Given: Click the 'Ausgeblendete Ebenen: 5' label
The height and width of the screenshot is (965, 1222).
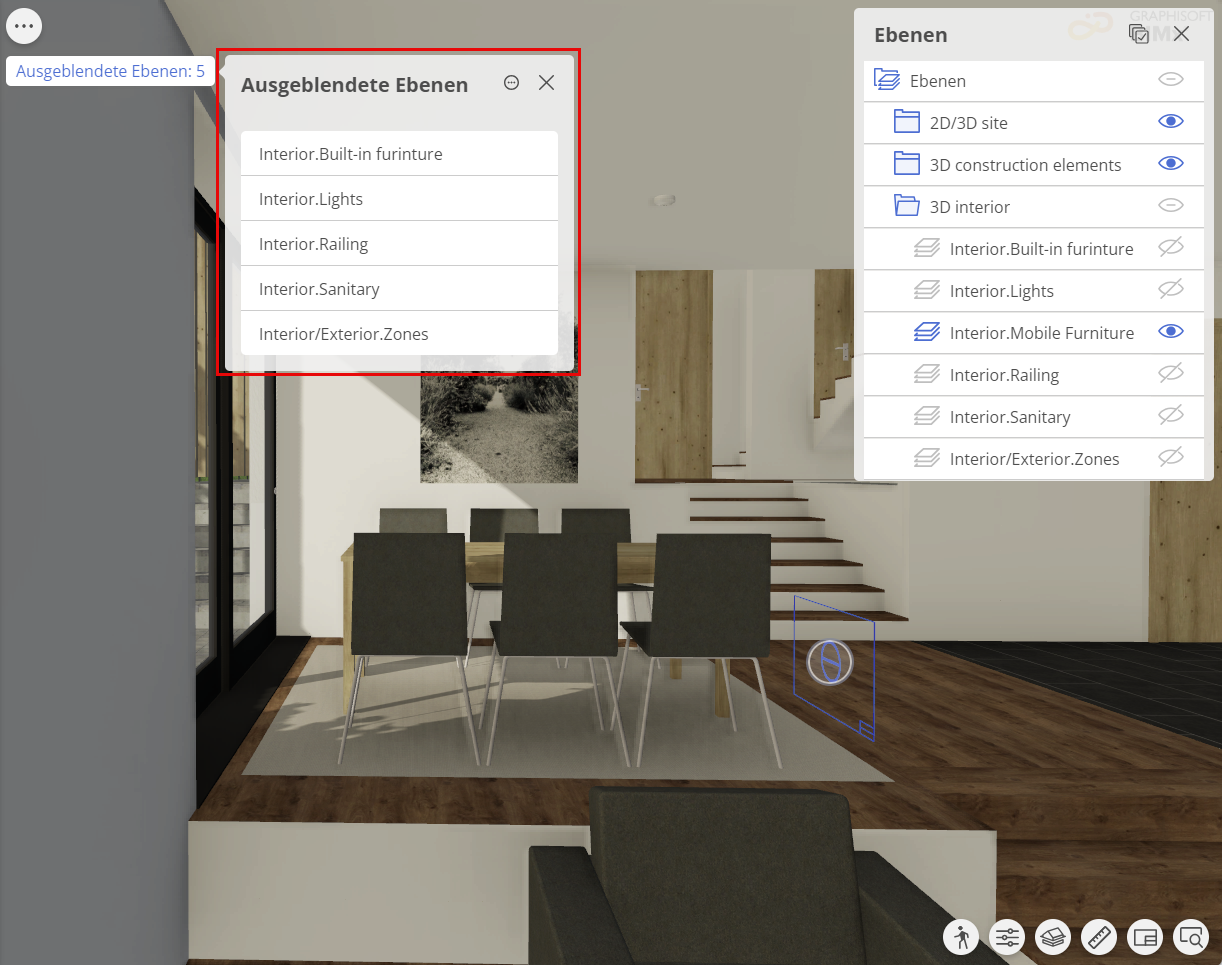Looking at the screenshot, I should 110,71.
